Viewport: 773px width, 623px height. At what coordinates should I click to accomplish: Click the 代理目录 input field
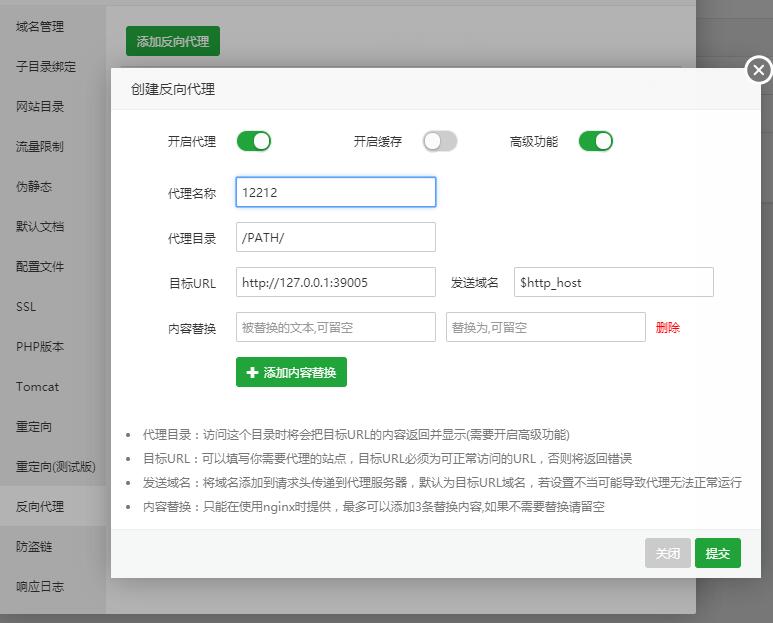coord(336,237)
